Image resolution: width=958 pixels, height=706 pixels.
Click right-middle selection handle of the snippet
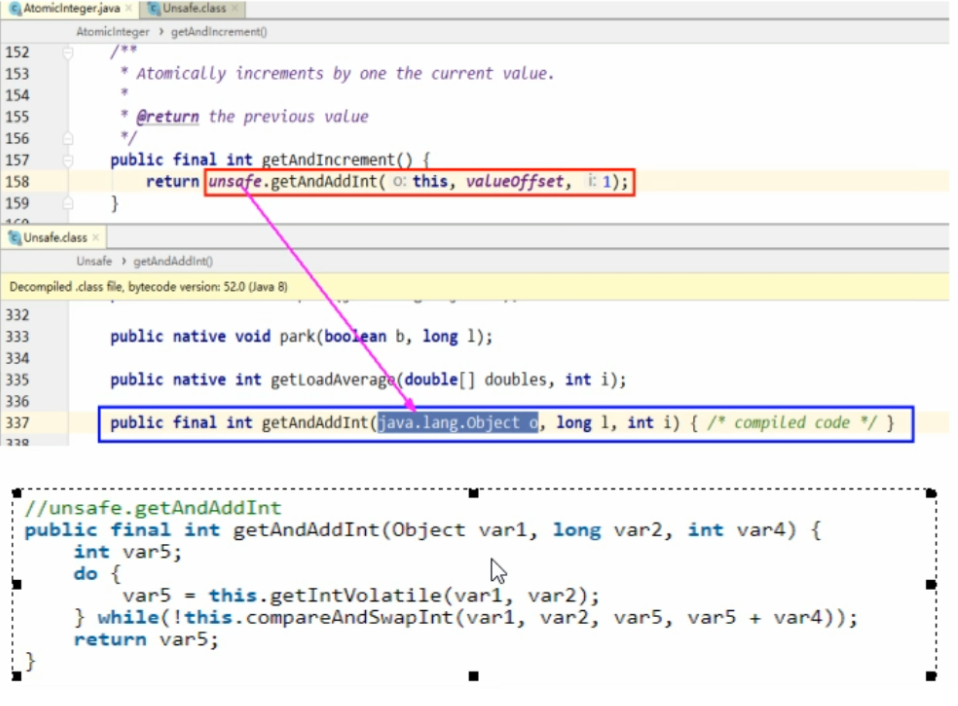click(931, 584)
